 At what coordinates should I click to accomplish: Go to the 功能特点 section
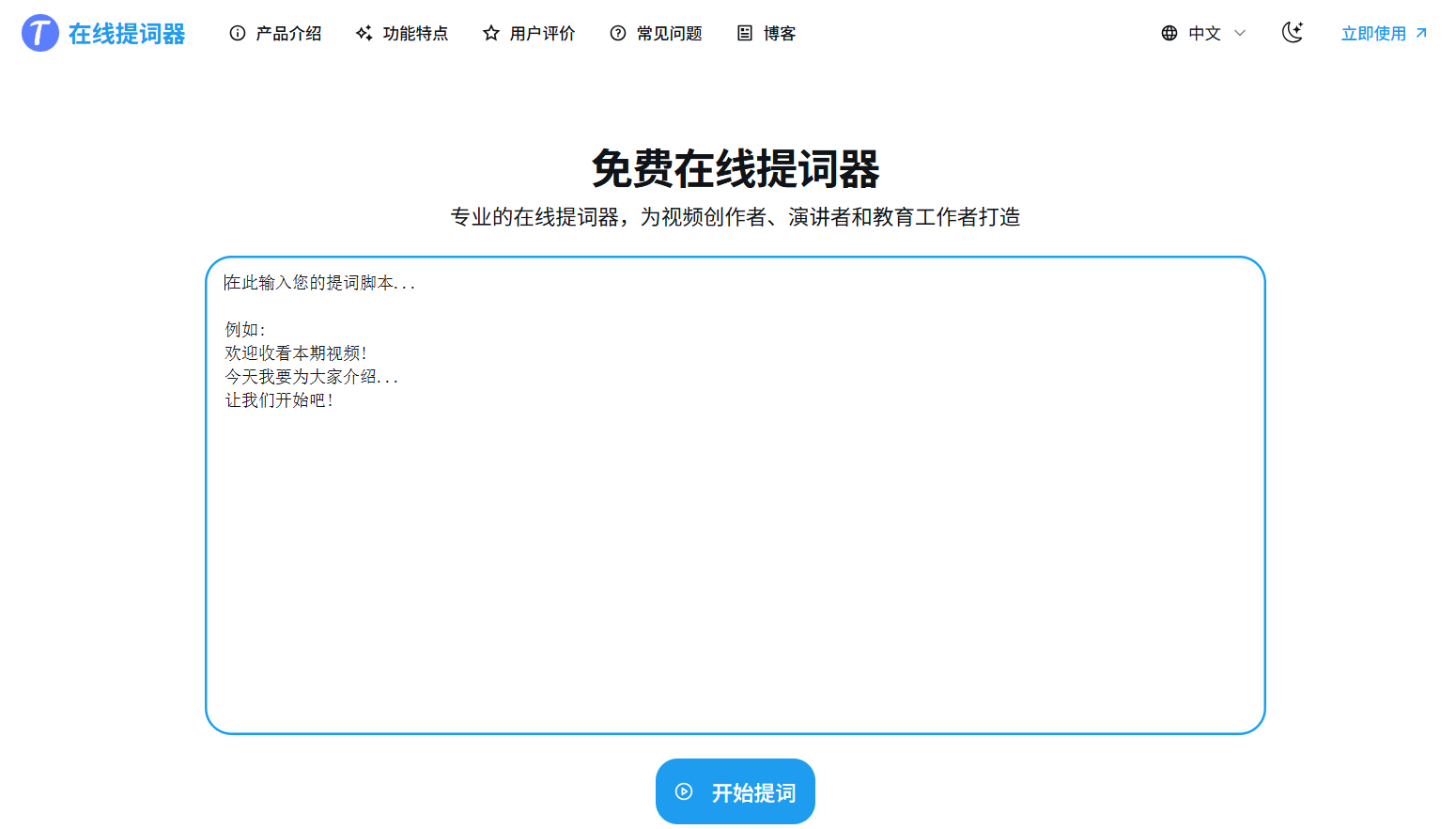click(x=415, y=34)
